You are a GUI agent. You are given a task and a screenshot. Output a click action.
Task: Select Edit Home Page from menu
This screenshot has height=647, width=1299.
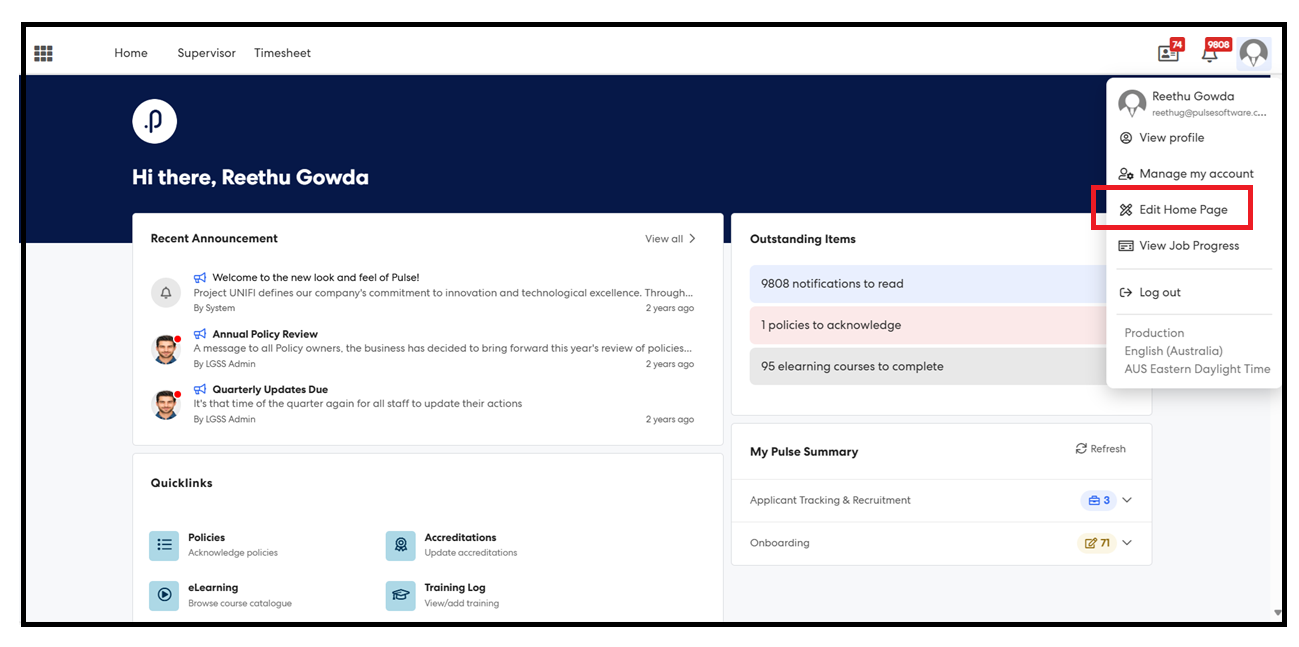point(1182,210)
